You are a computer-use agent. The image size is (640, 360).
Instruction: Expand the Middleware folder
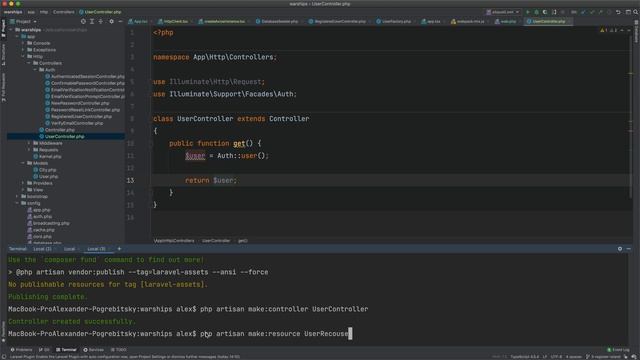coord(29,143)
